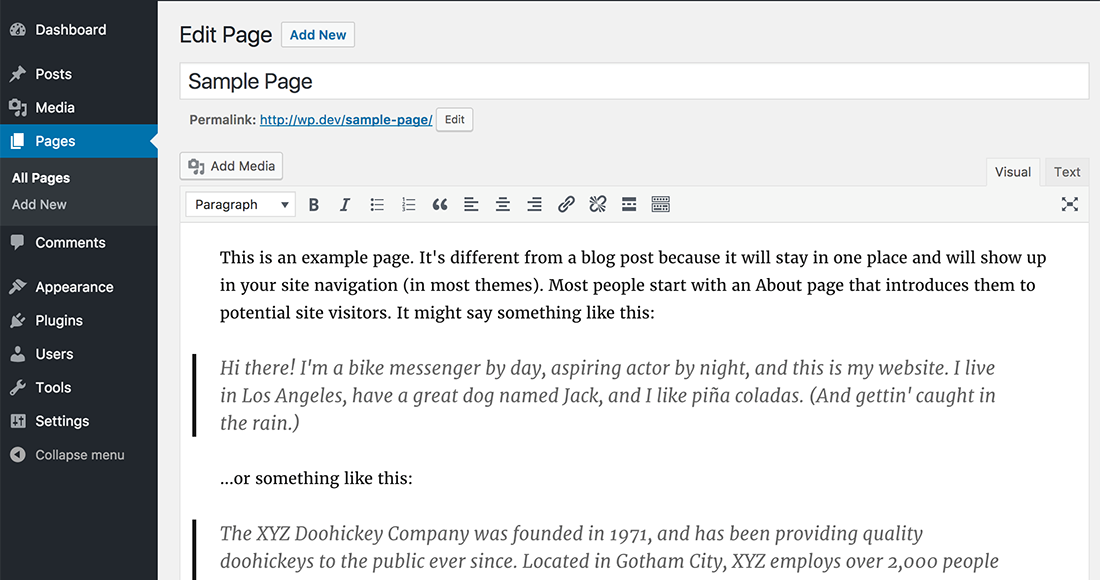Align the text right

pyautogui.click(x=534, y=204)
